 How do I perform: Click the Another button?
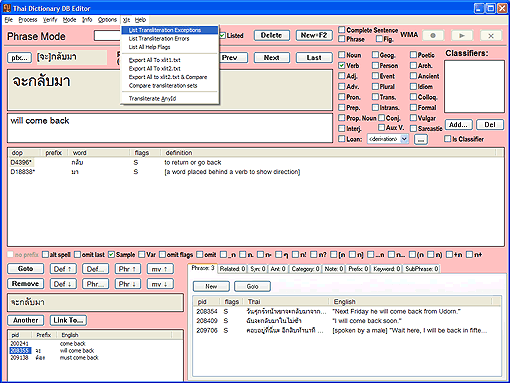26,320
